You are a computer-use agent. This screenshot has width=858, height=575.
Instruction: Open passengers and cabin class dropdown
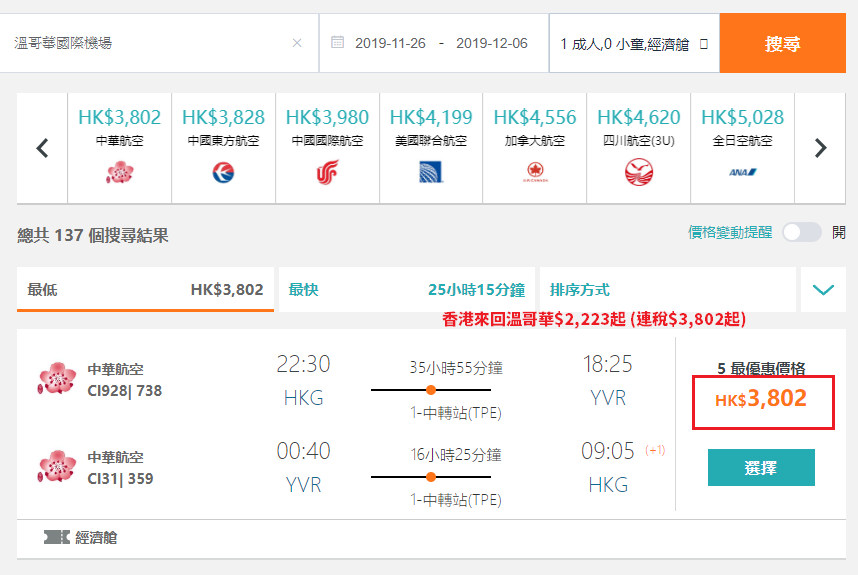click(634, 44)
